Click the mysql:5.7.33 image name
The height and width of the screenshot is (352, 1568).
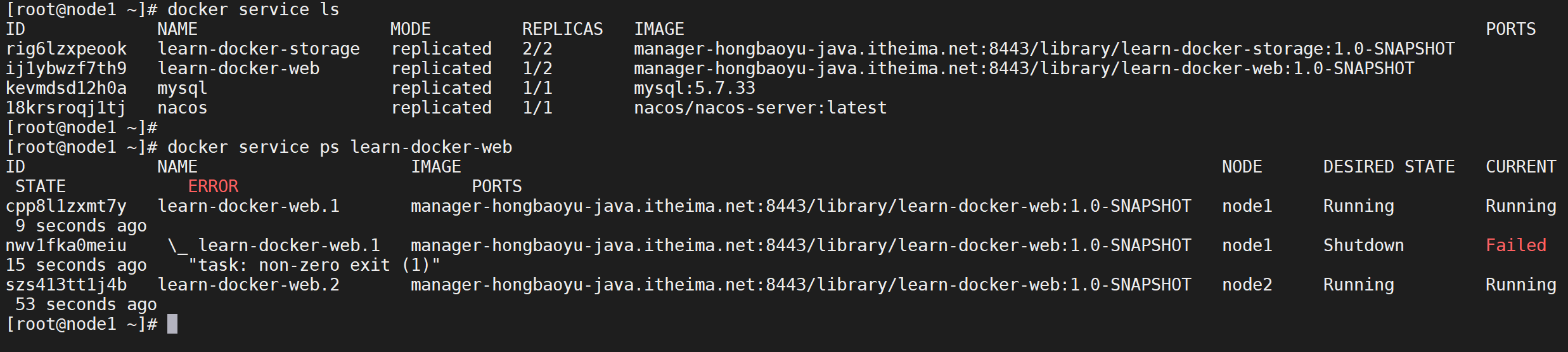(694, 88)
